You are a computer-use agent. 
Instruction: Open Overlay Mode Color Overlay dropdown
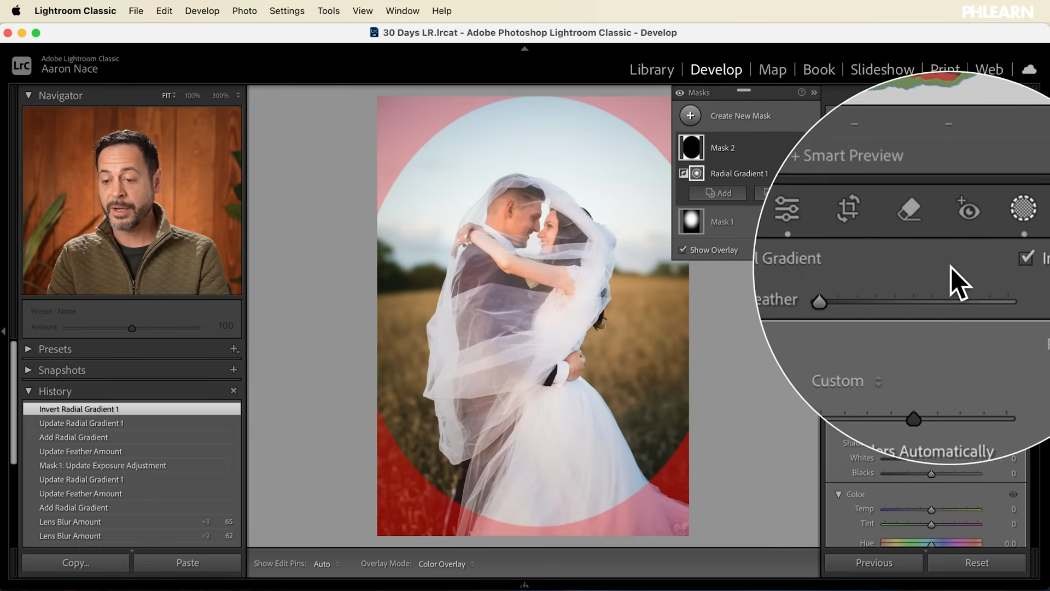tap(445, 564)
